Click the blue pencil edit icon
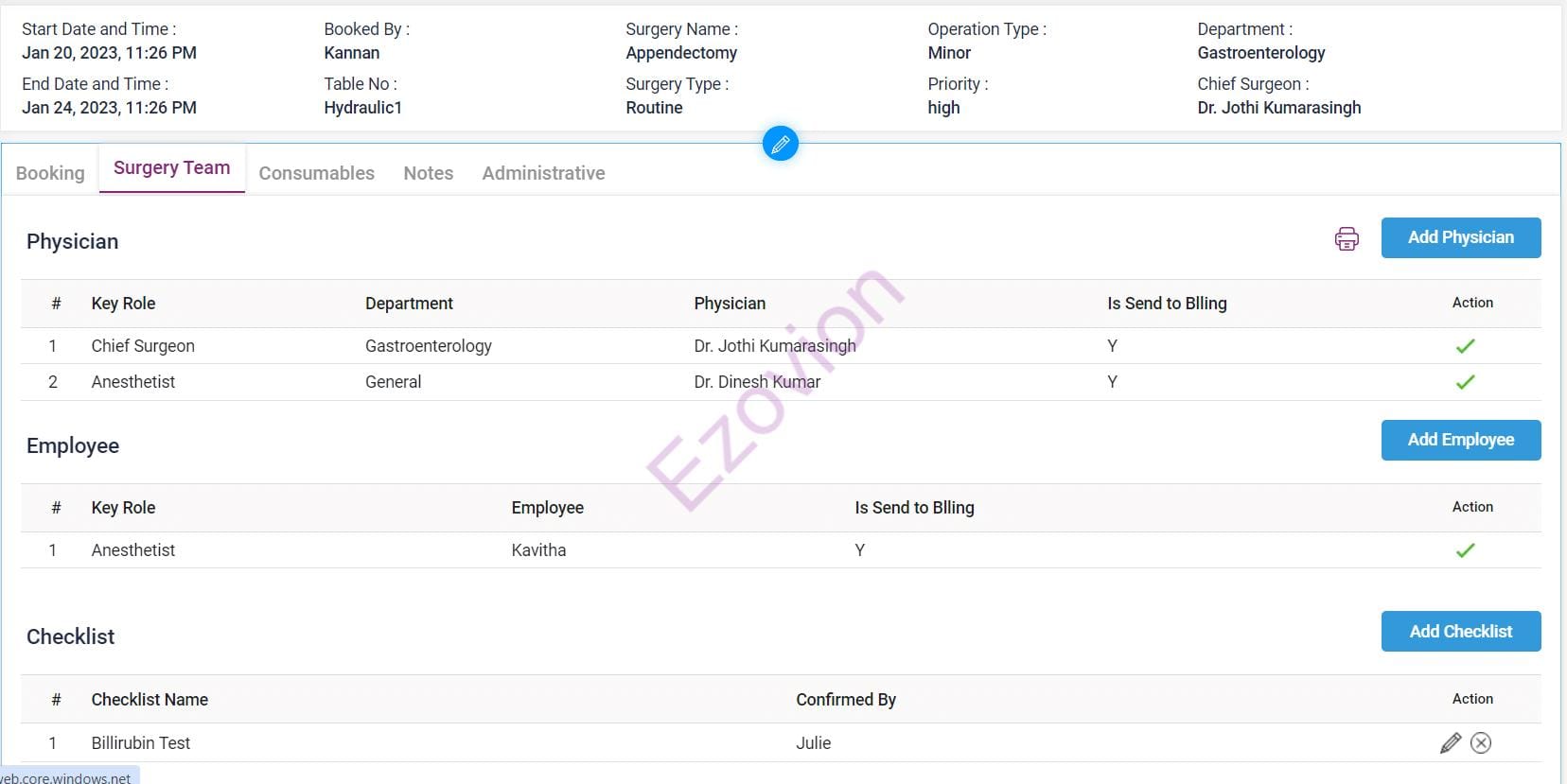 point(780,144)
